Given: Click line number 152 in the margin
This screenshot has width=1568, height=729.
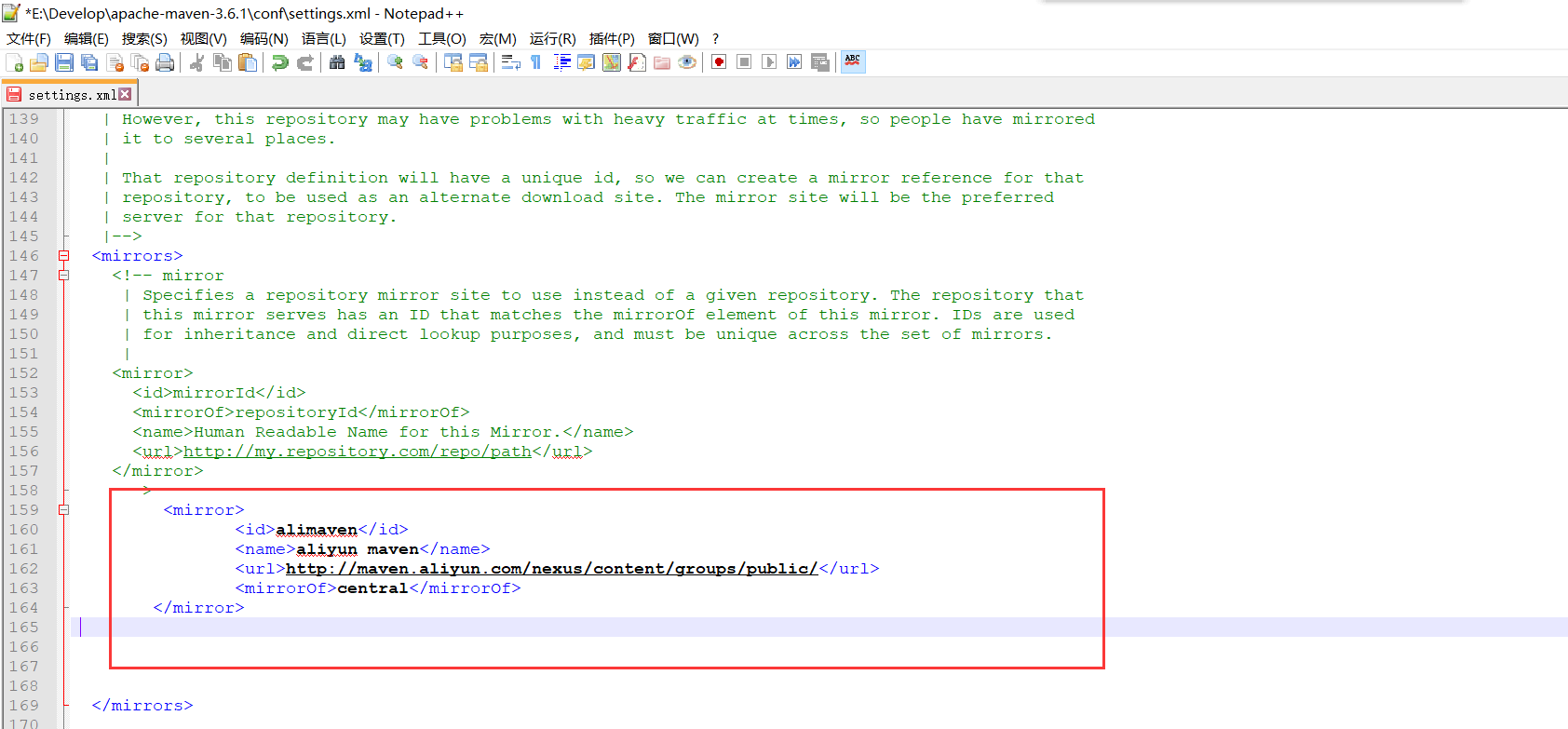Looking at the screenshot, I should coord(24,373).
